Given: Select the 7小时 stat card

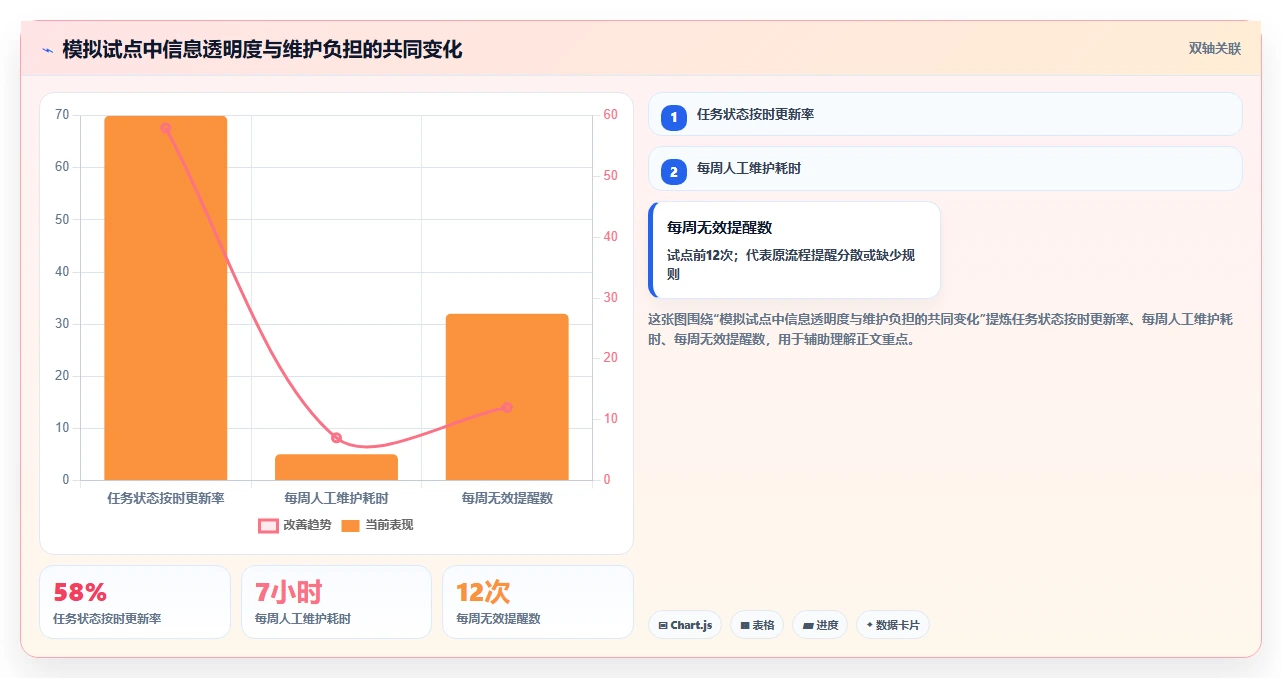Looking at the screenshot, I should pyautogui.click(x=336, y=602).
